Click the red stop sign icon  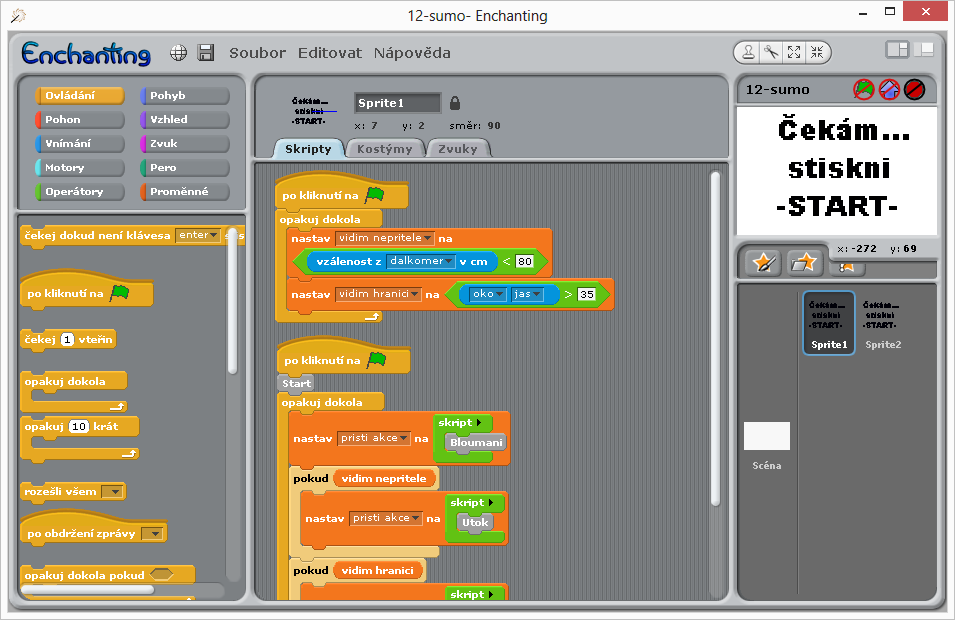click(x=914, y=90)
